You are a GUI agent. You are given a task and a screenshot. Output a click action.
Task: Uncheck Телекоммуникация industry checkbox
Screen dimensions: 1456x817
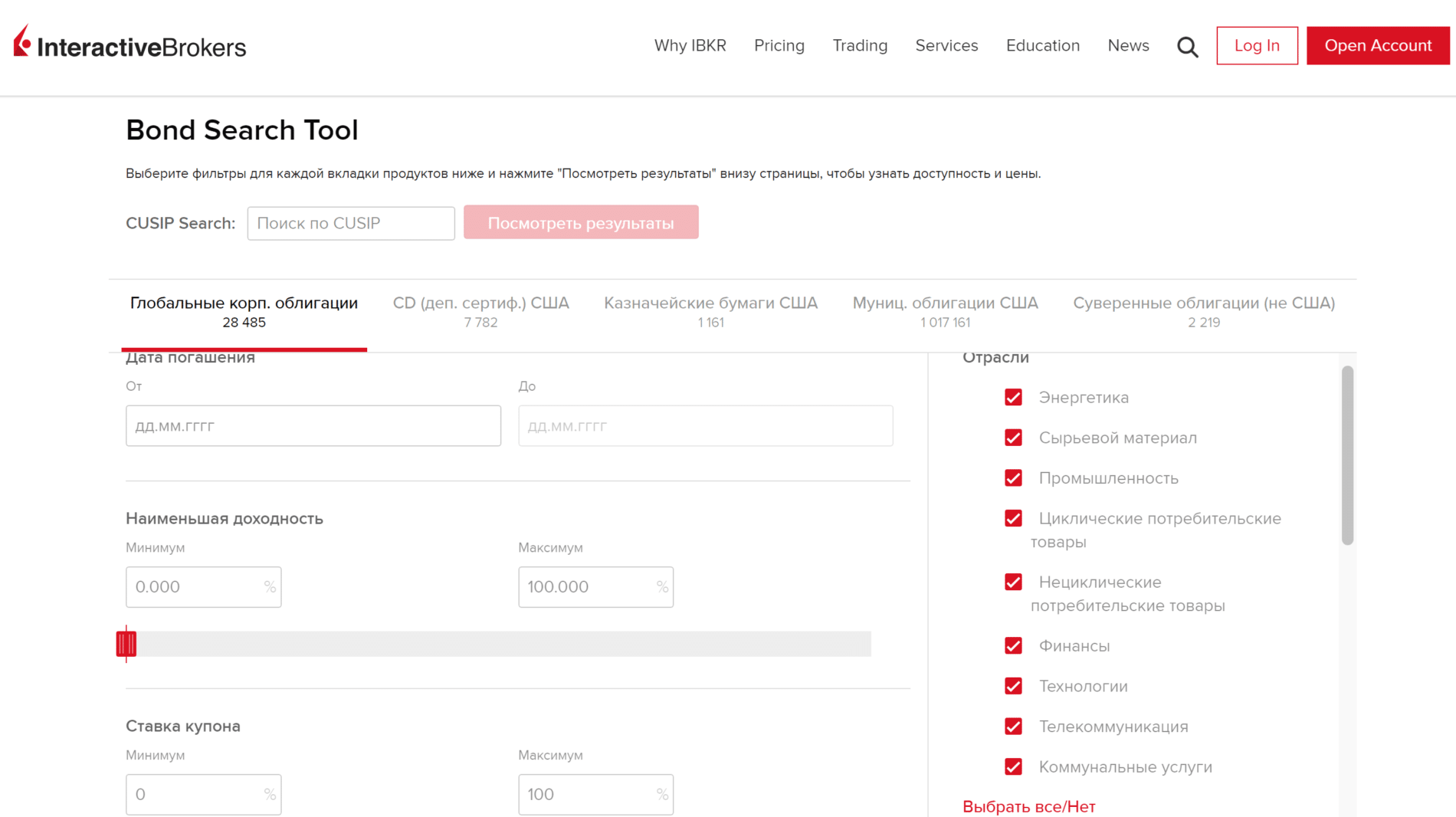click(1013, 727)
